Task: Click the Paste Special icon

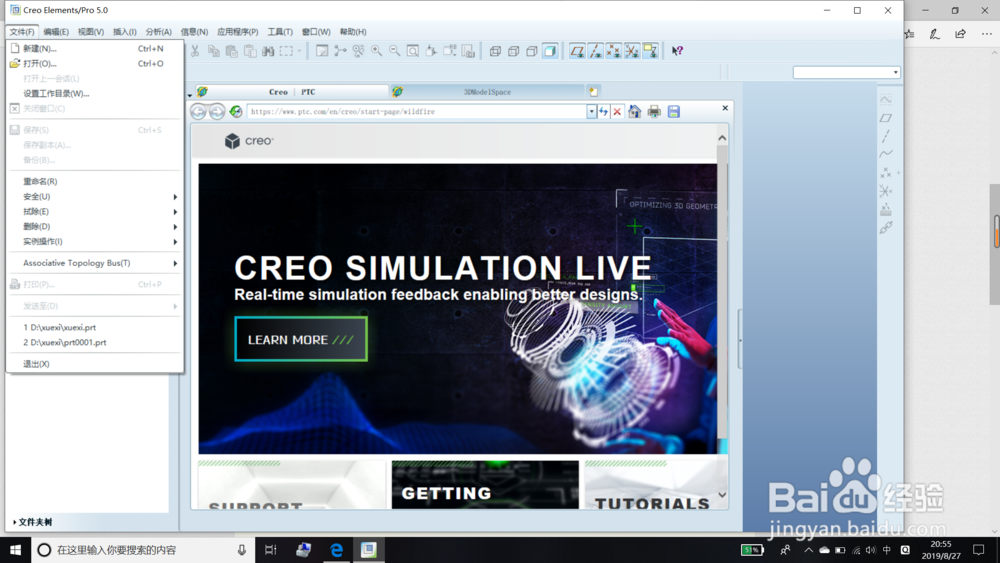Action: (x=250, y=51)
